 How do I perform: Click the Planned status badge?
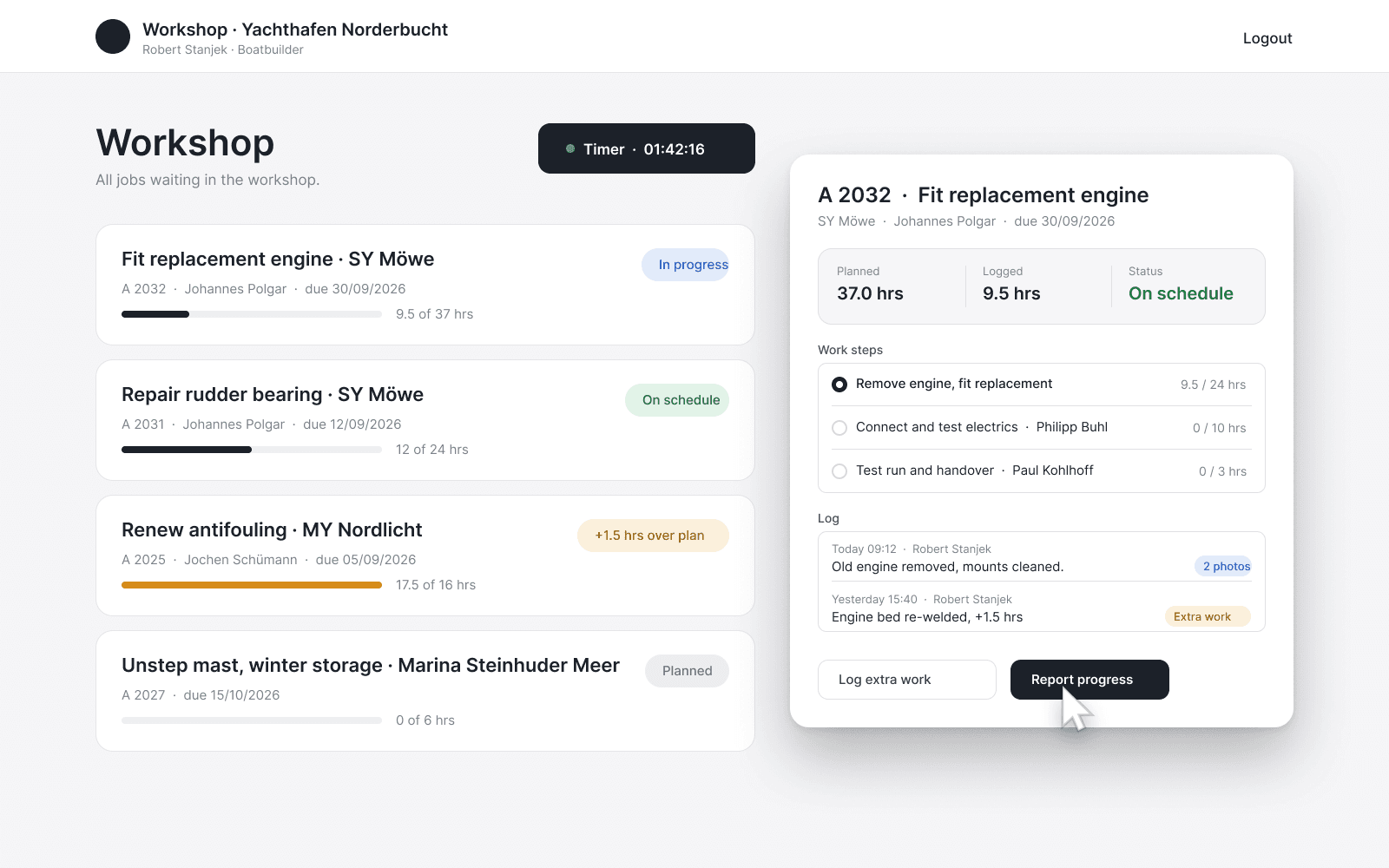(687, 671)
